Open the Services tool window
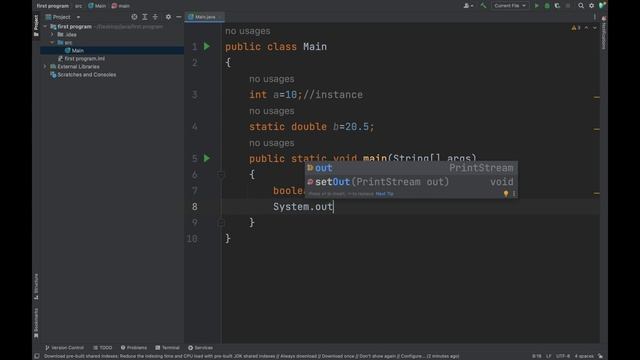640x360 pixels. 200,348
